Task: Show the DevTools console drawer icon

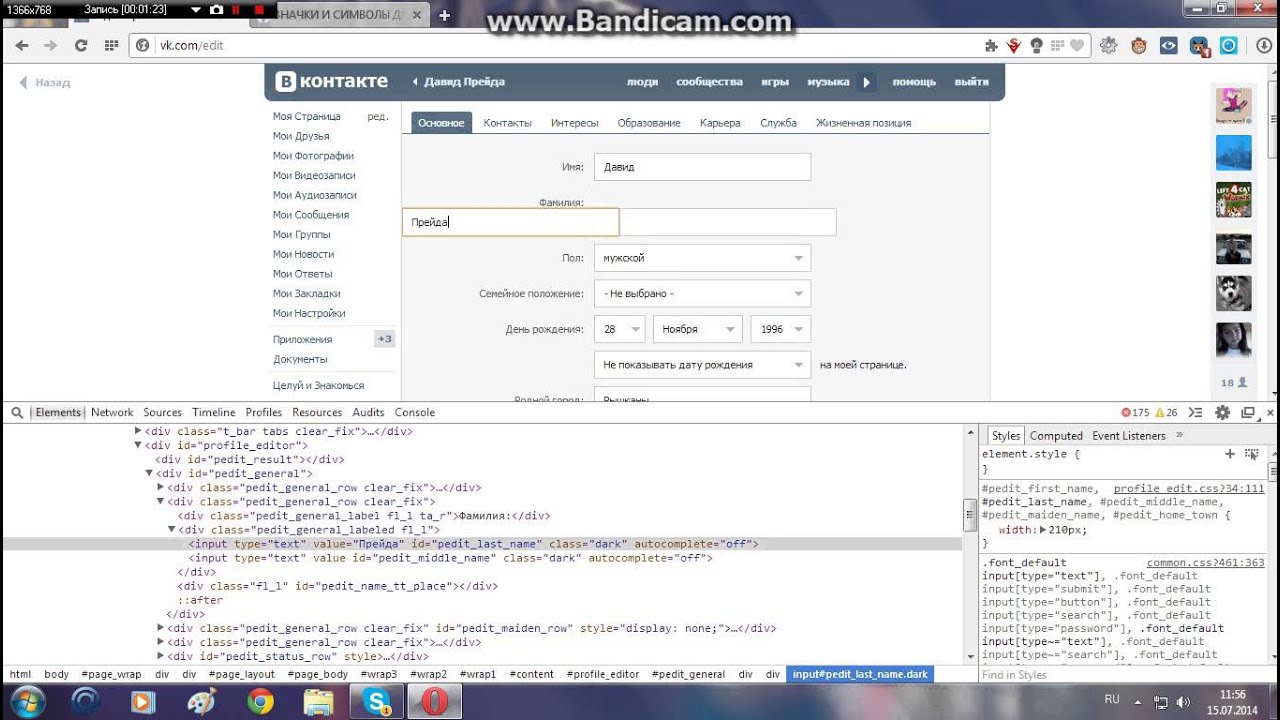Action: pos(1194,412)
